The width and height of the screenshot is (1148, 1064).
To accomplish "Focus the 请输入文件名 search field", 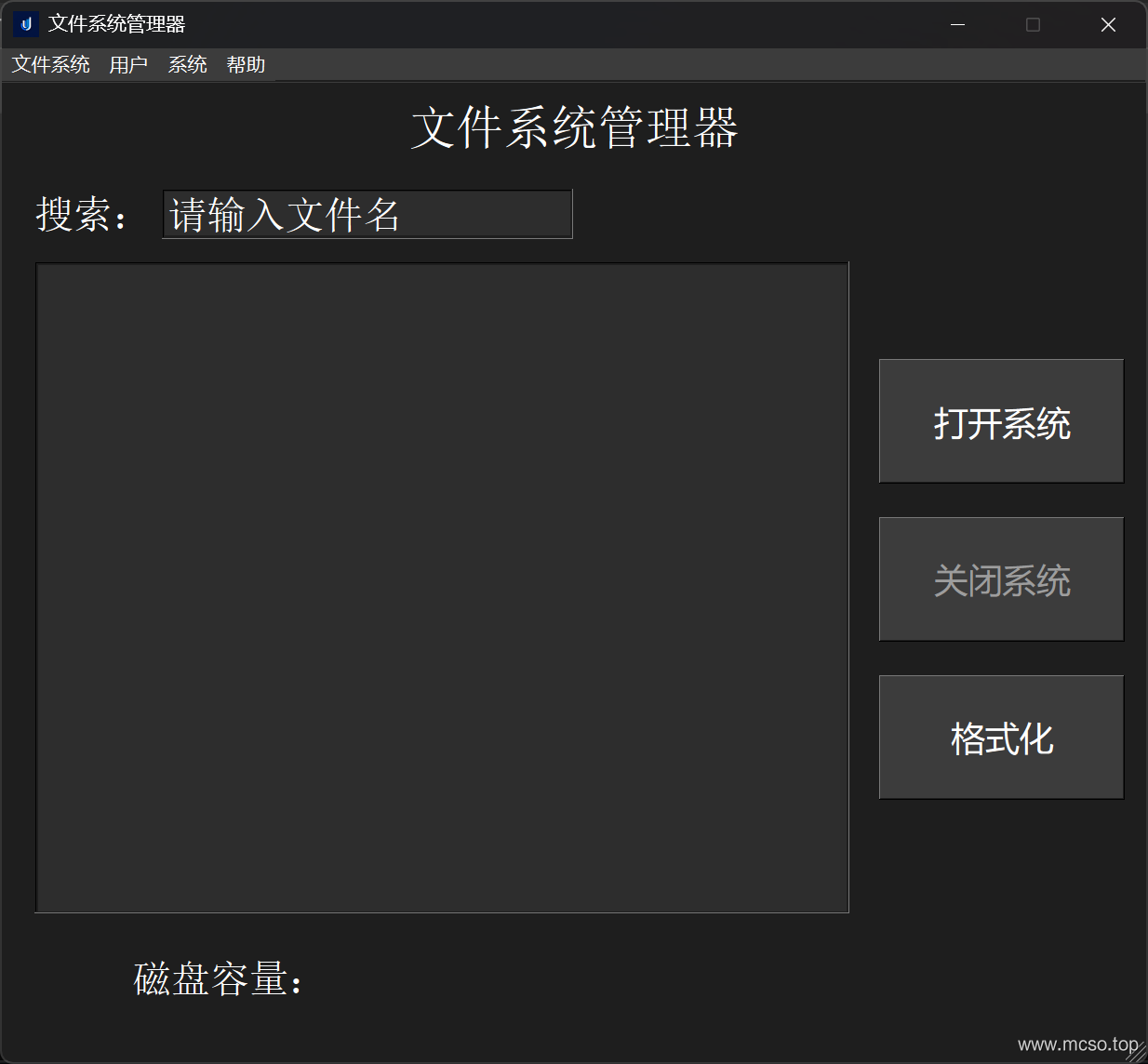I will [x=367, y=215].
